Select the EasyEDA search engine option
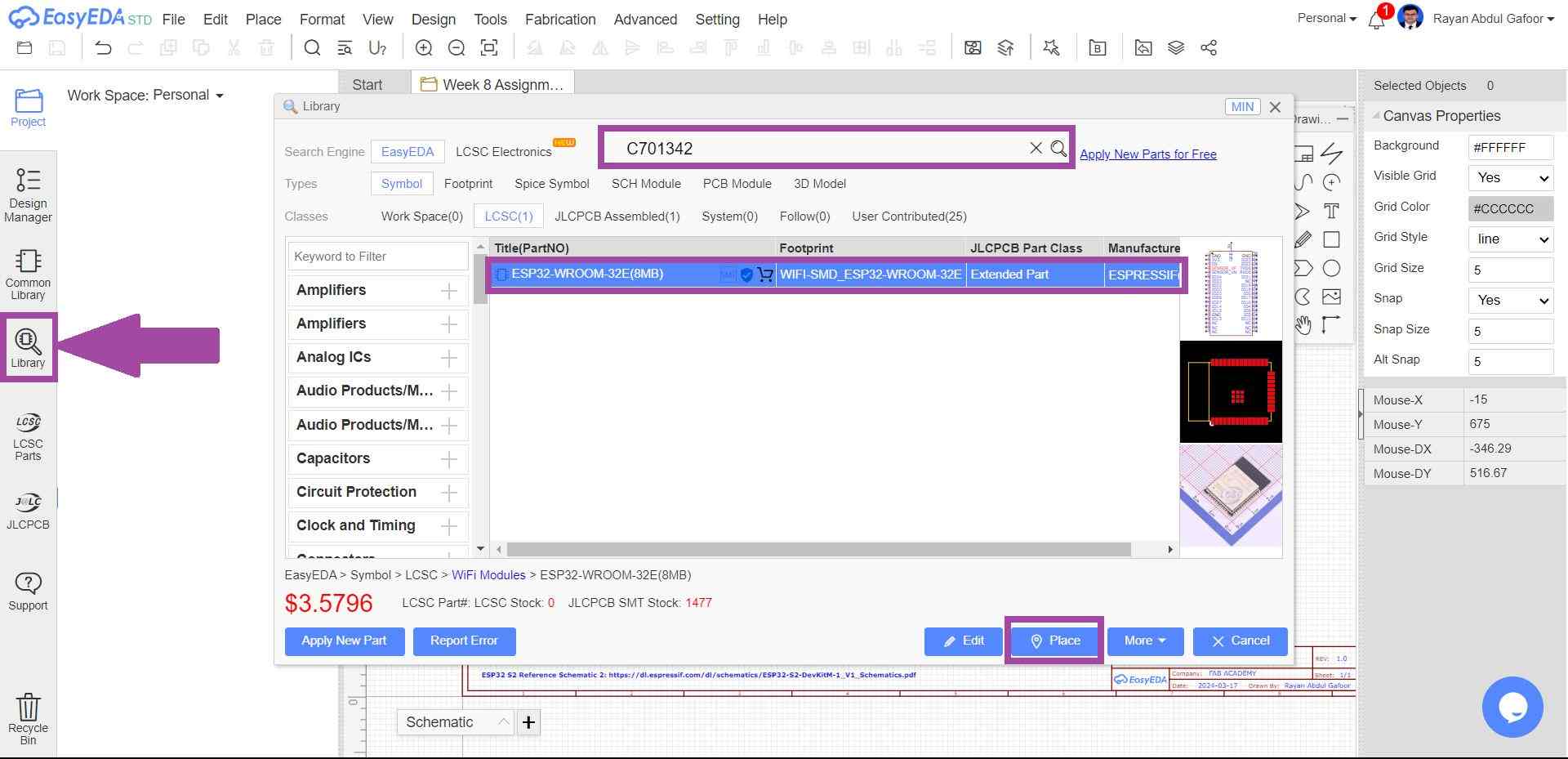 [x=407, y=152]
